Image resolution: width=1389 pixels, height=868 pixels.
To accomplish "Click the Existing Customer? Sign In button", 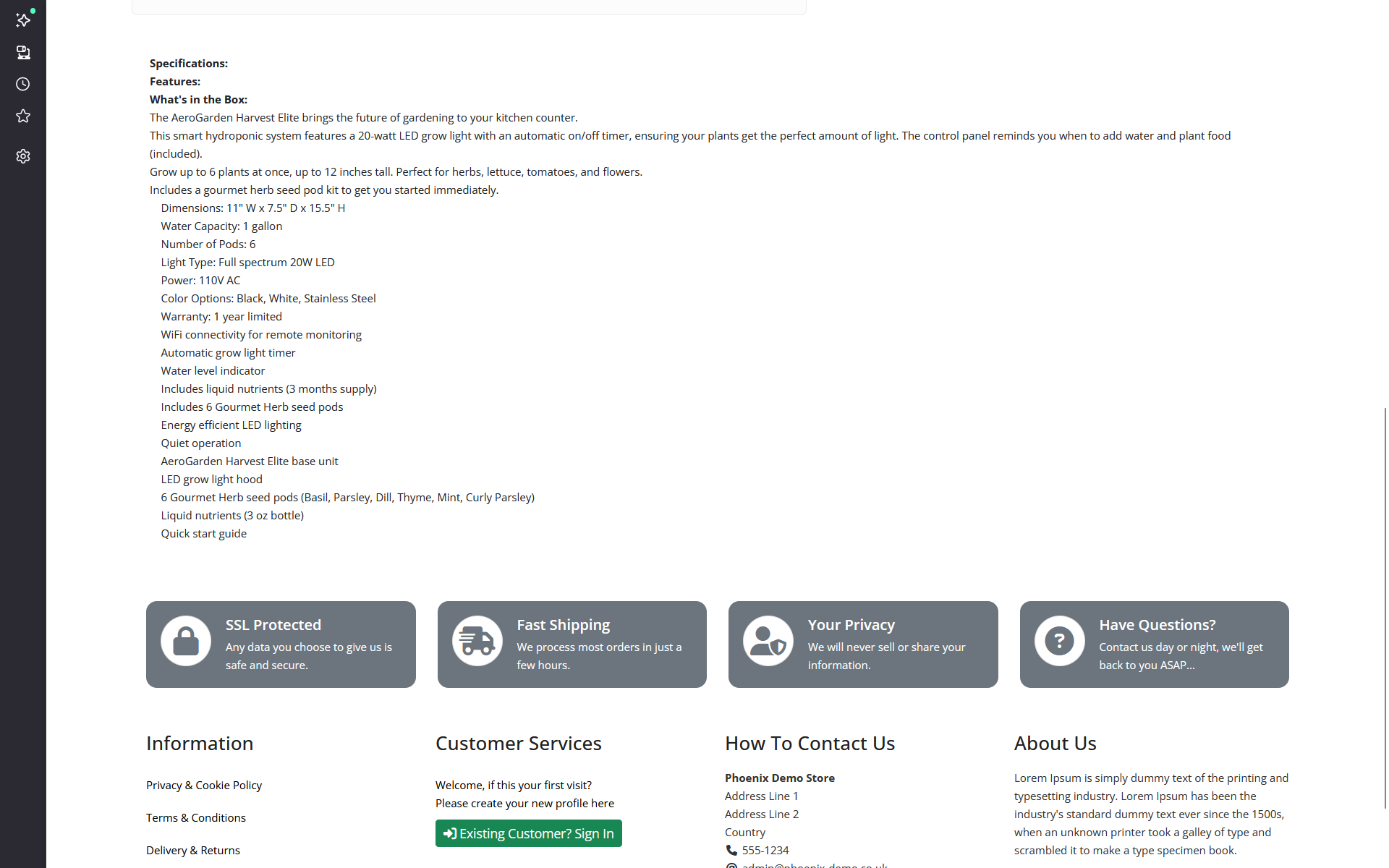I will click(x=529, y=833).
